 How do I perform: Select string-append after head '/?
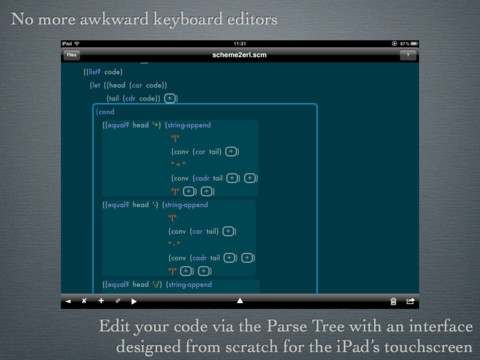tap(189, 285)
